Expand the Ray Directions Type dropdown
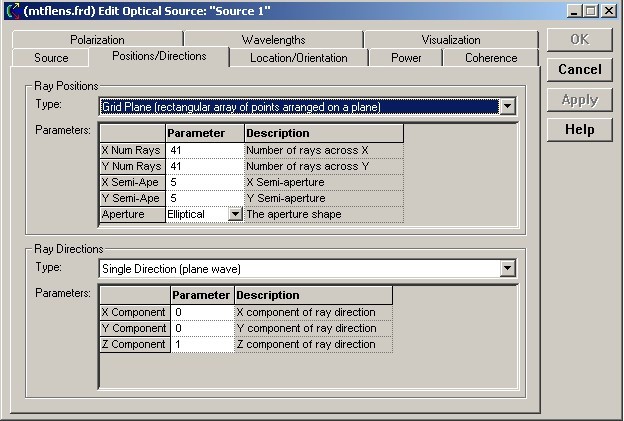The image size is (624, 421). (507, 268)
